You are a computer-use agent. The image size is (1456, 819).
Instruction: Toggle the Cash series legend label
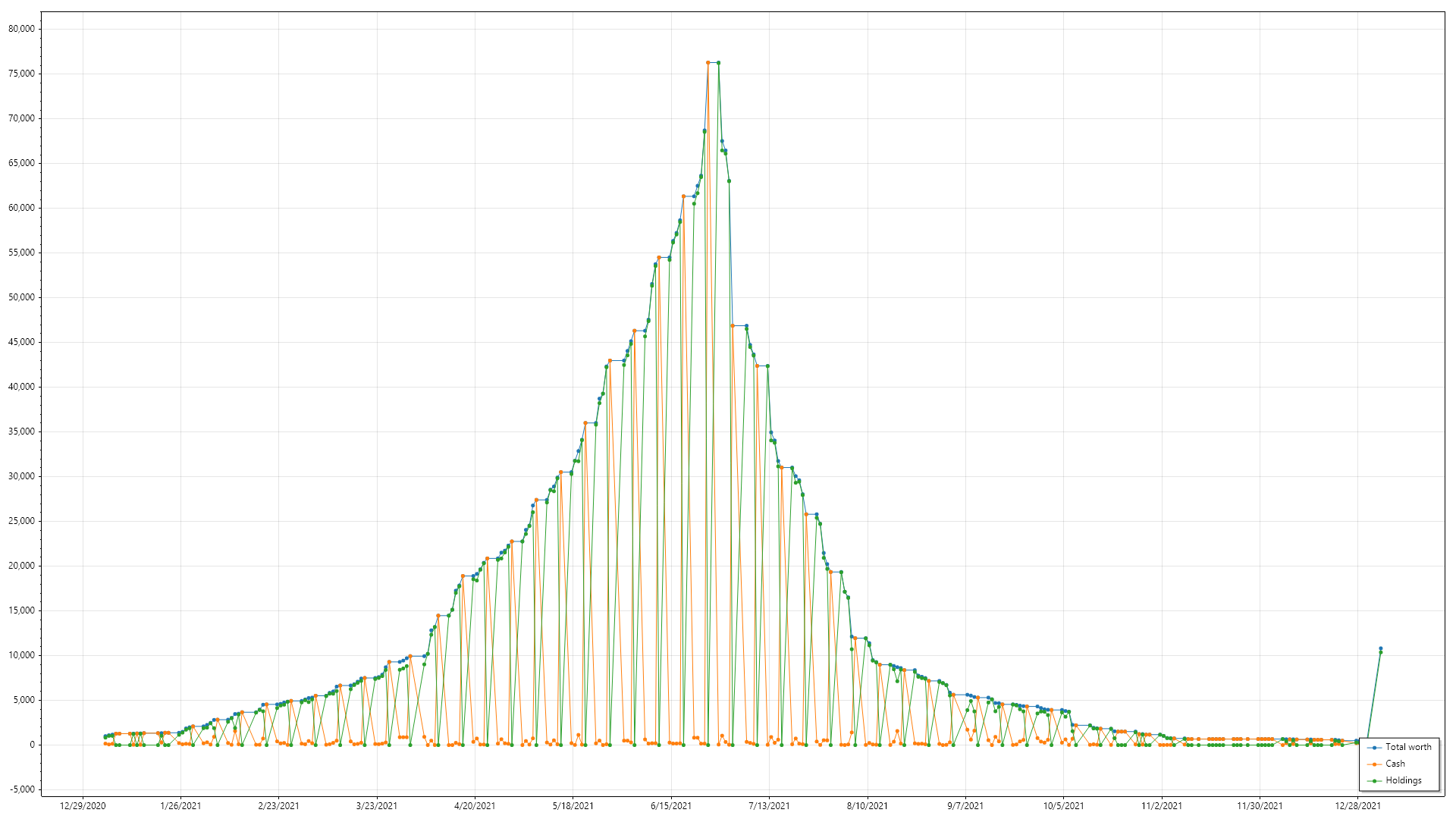click(x=1395, y=764)
